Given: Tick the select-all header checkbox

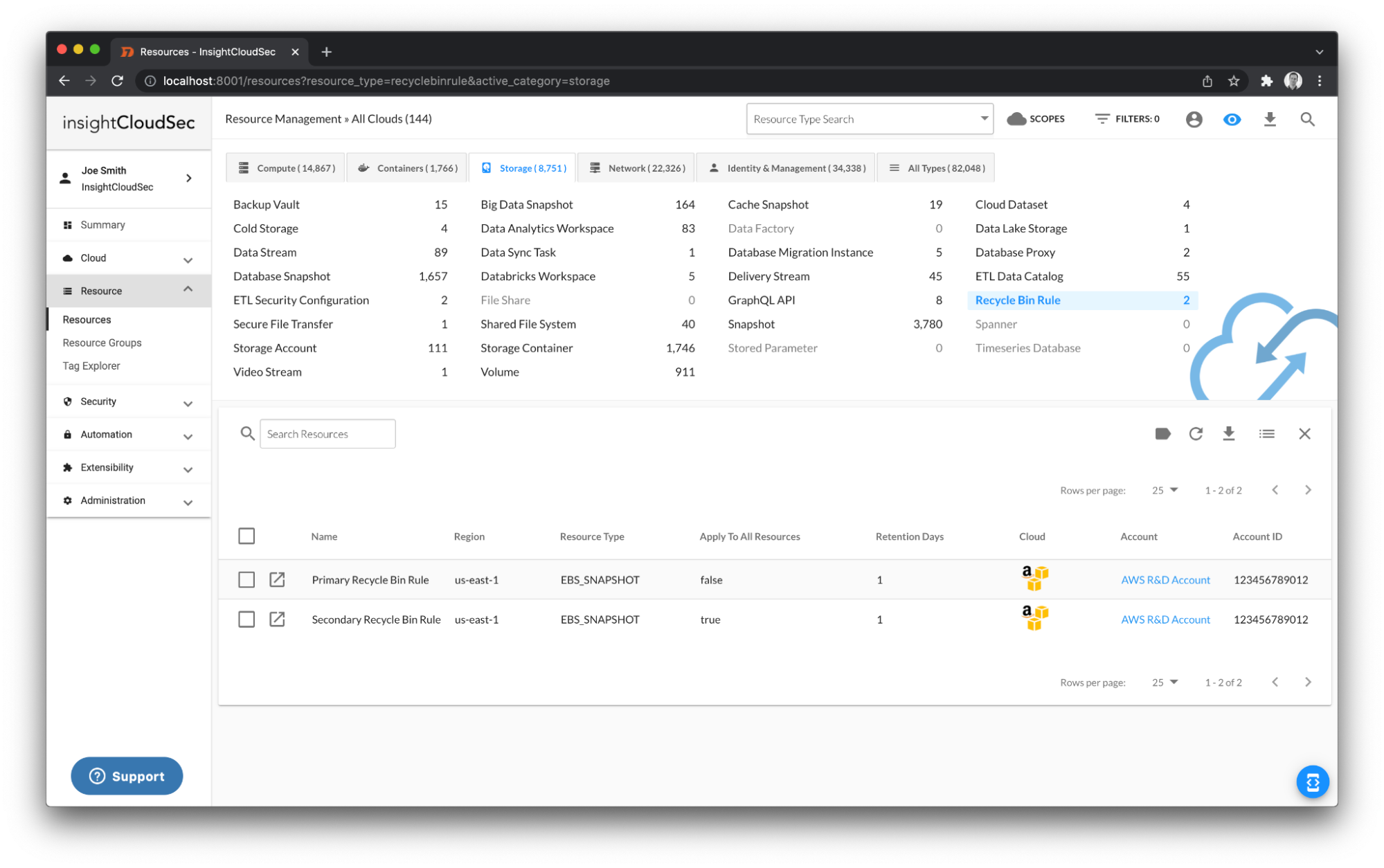Looking at the screenshot, I should 246,536.
